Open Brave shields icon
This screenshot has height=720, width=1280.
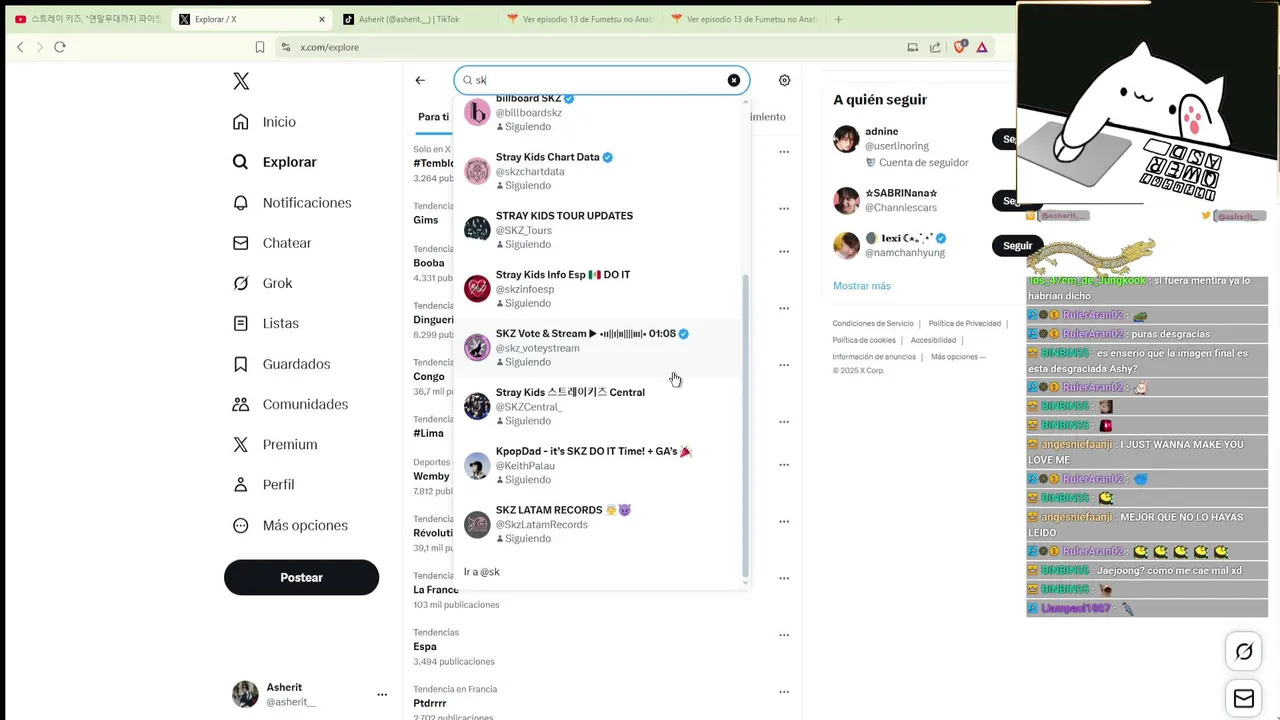tap(959, 47)
